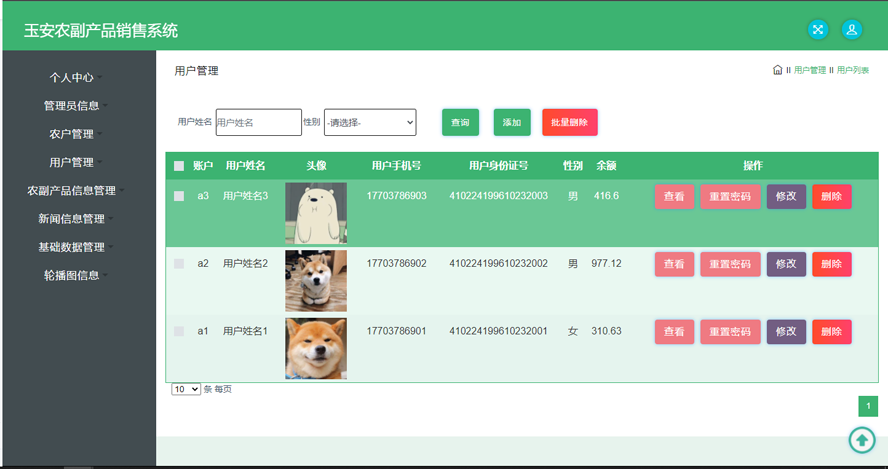Click 修改 for user a1
This screenshot has height=469, width=888.
coord(787,332)
